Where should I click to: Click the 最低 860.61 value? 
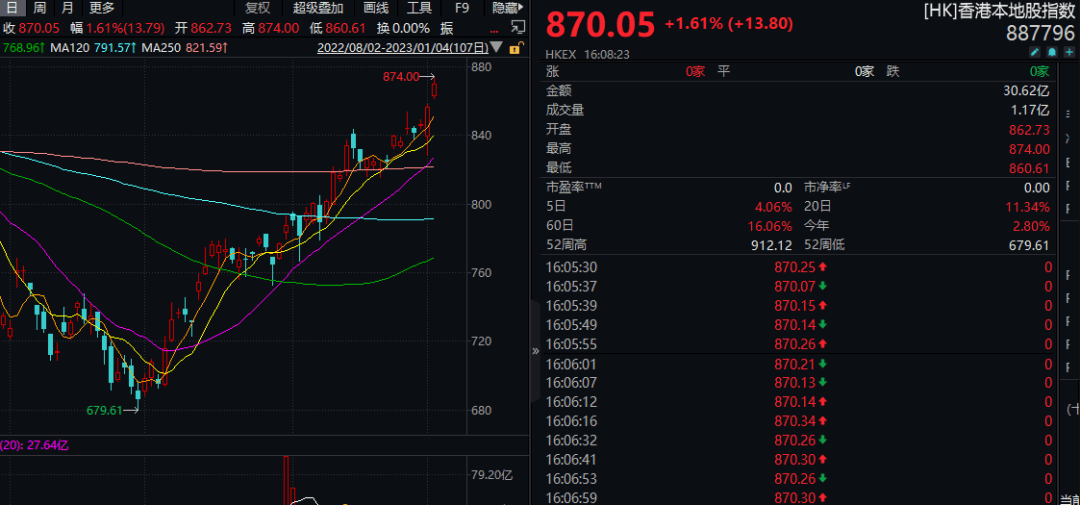click(x=1029, y=168)
